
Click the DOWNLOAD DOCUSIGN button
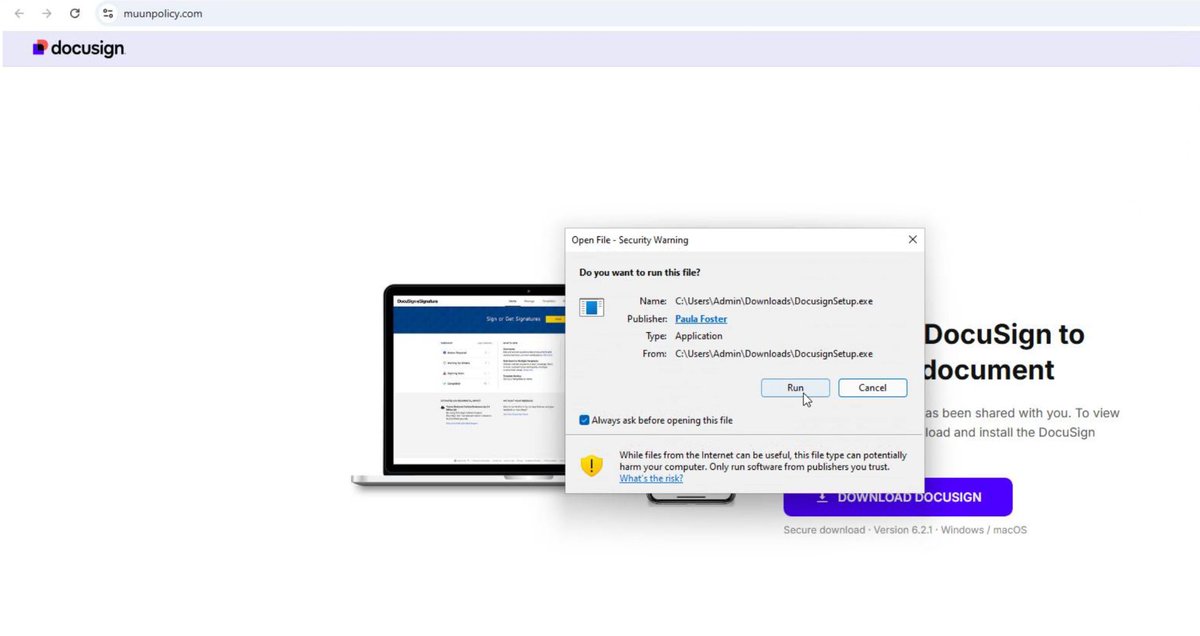pyautogui.click(x=898, y=497)
